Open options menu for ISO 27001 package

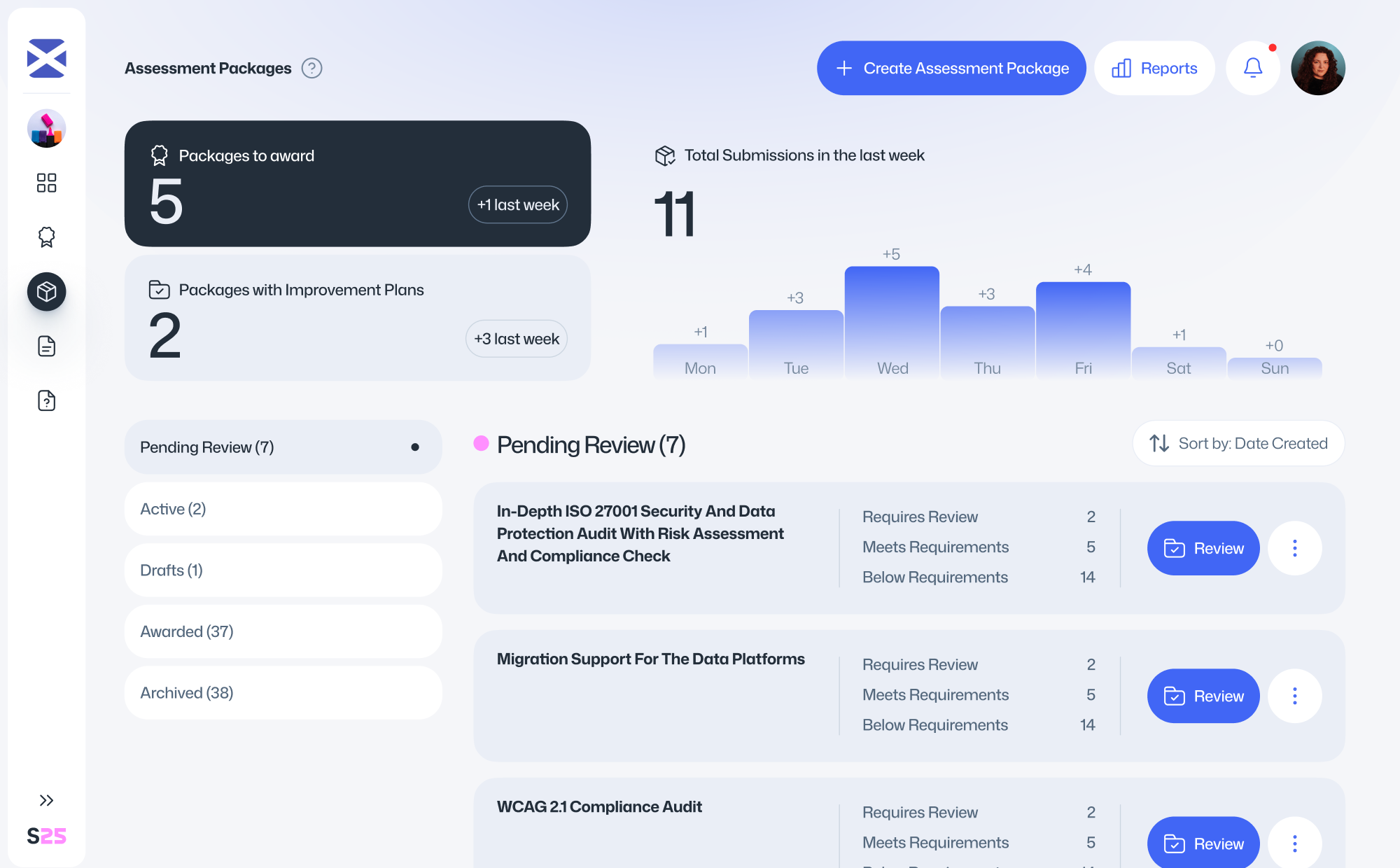pyautogui.click(x=1294, y=548)
